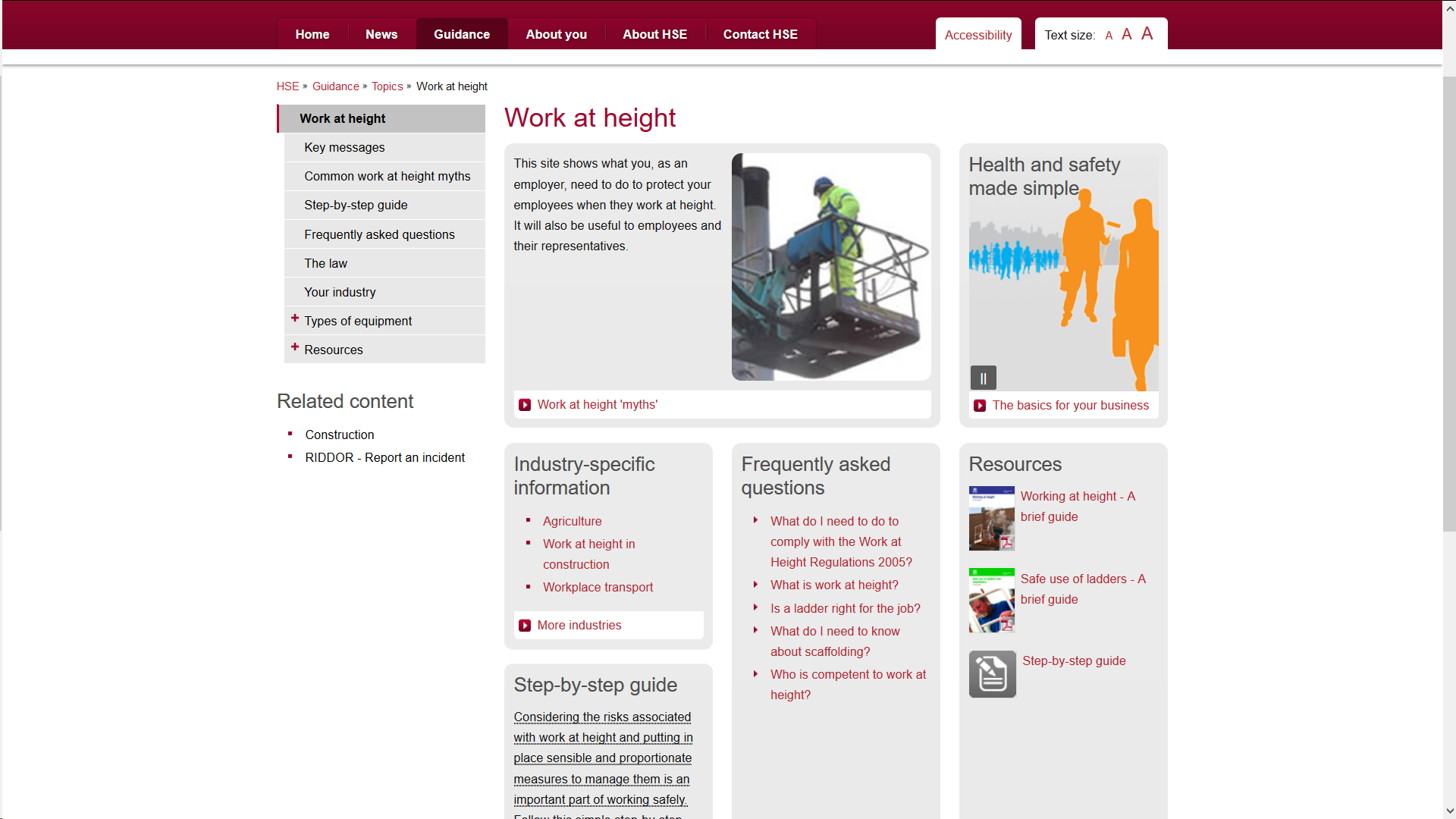Select the medium text size A
The height and width of the screenshot is (819, 1456).
1127,34
